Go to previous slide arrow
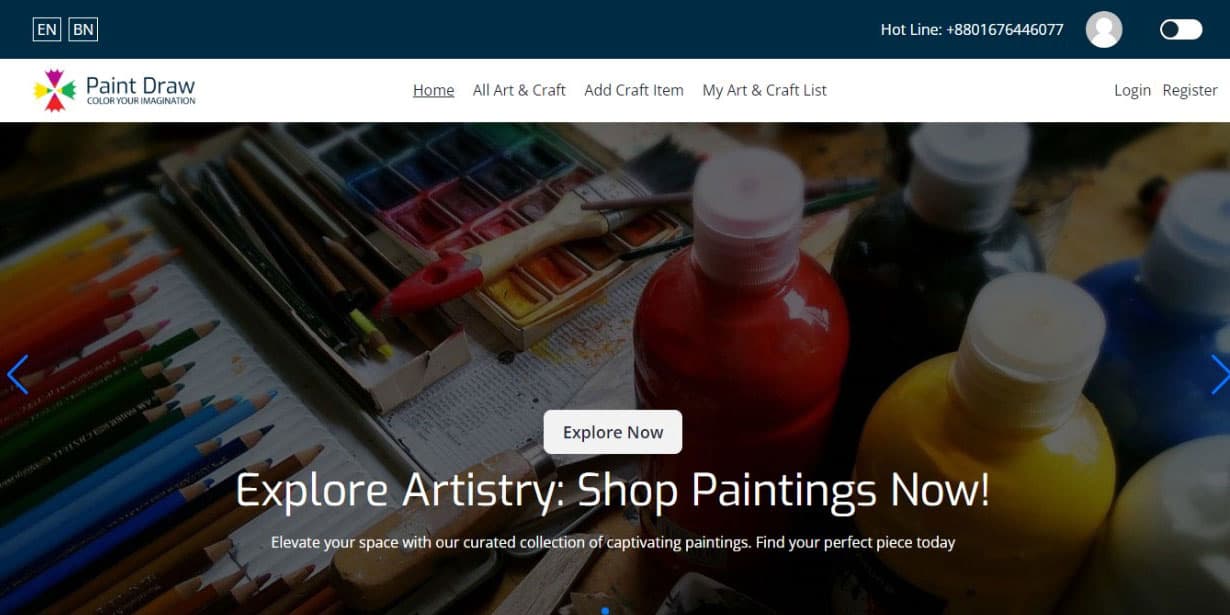The image size is (1230, 615). [17, 374]
